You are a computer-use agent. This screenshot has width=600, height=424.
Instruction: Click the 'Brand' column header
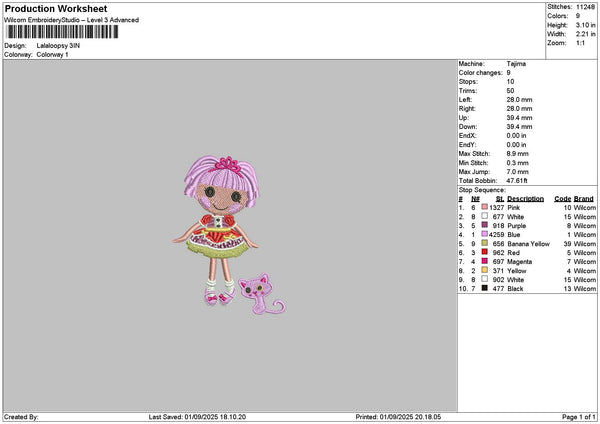coord(584,199)
